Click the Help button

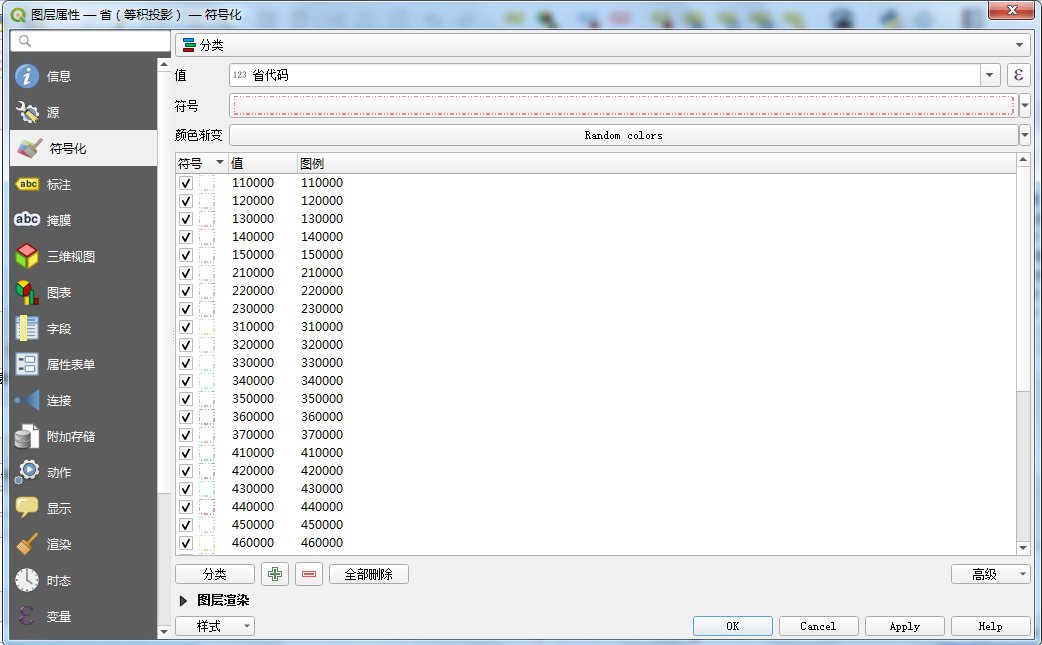click(990, 626)
